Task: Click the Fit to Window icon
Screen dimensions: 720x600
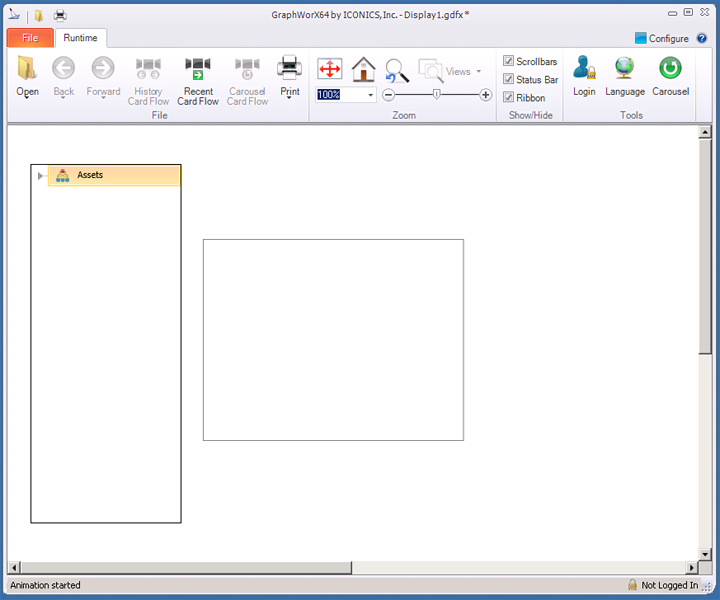Action: (330, 69)
